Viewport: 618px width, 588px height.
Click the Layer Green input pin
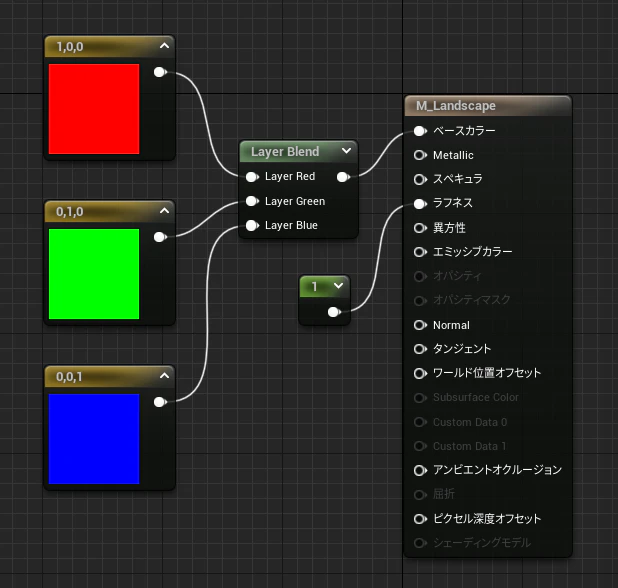coord(252,201)
